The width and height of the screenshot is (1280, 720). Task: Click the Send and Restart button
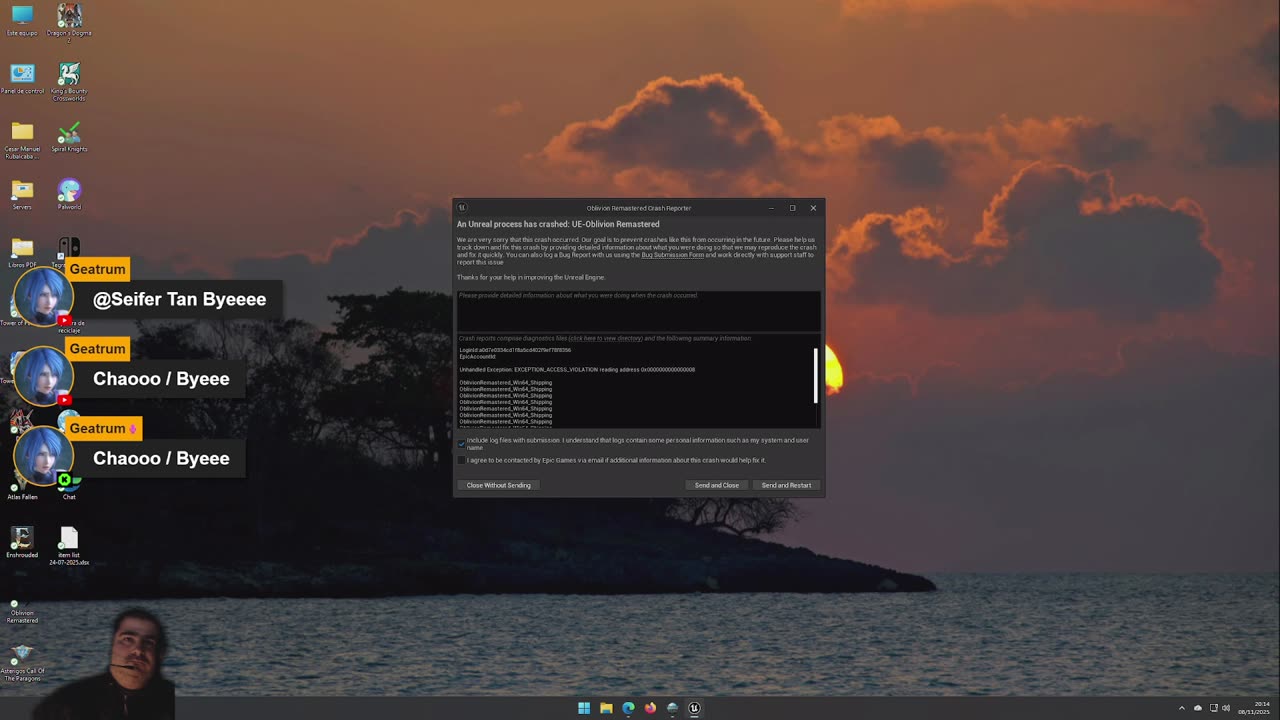coord(786,485)
